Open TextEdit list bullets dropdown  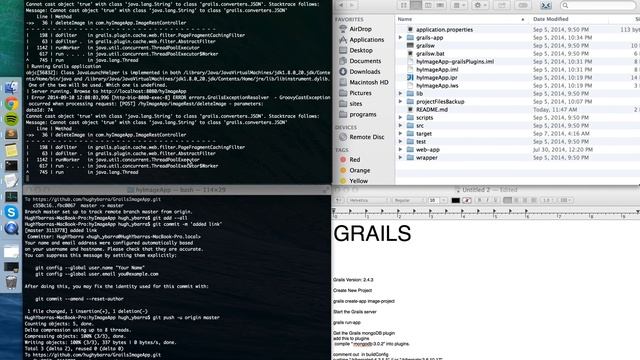click(x=565, y=200)
